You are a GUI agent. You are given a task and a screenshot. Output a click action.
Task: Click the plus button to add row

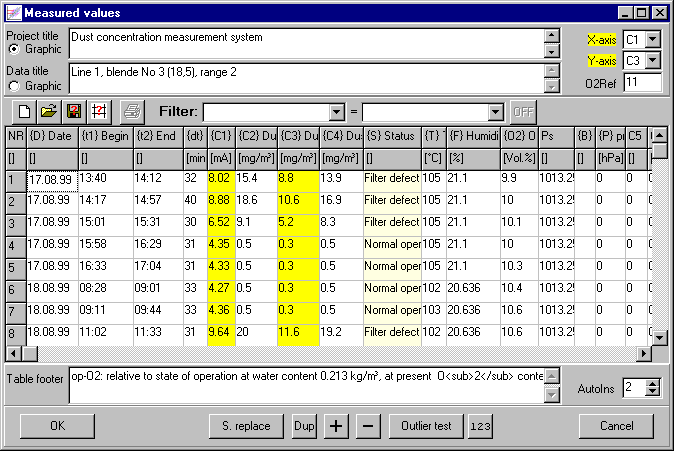pyautogui.click(x=335, y=425)
